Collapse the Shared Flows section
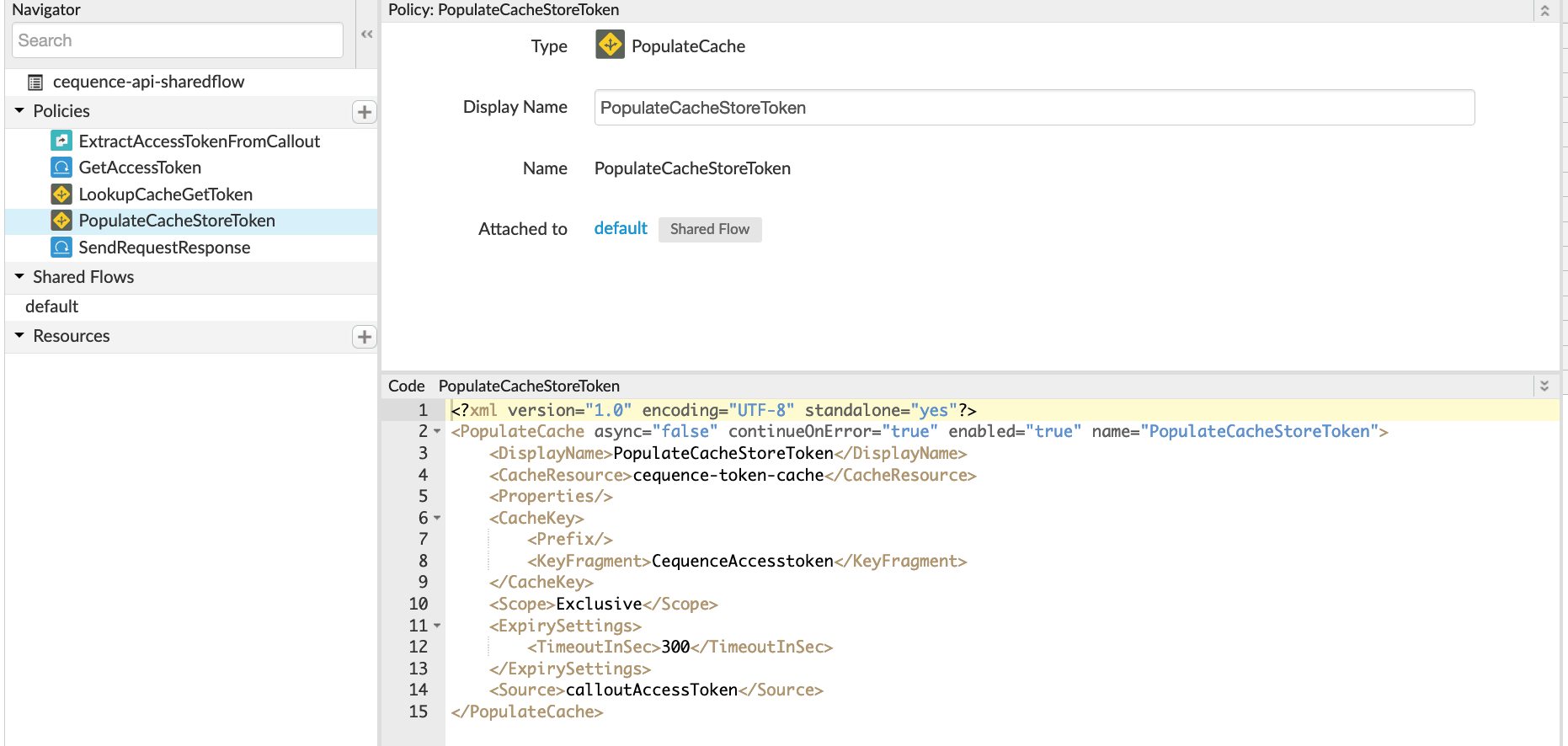Image resolution: width=1568 pixels, height=746 pixels. (19, 277)
